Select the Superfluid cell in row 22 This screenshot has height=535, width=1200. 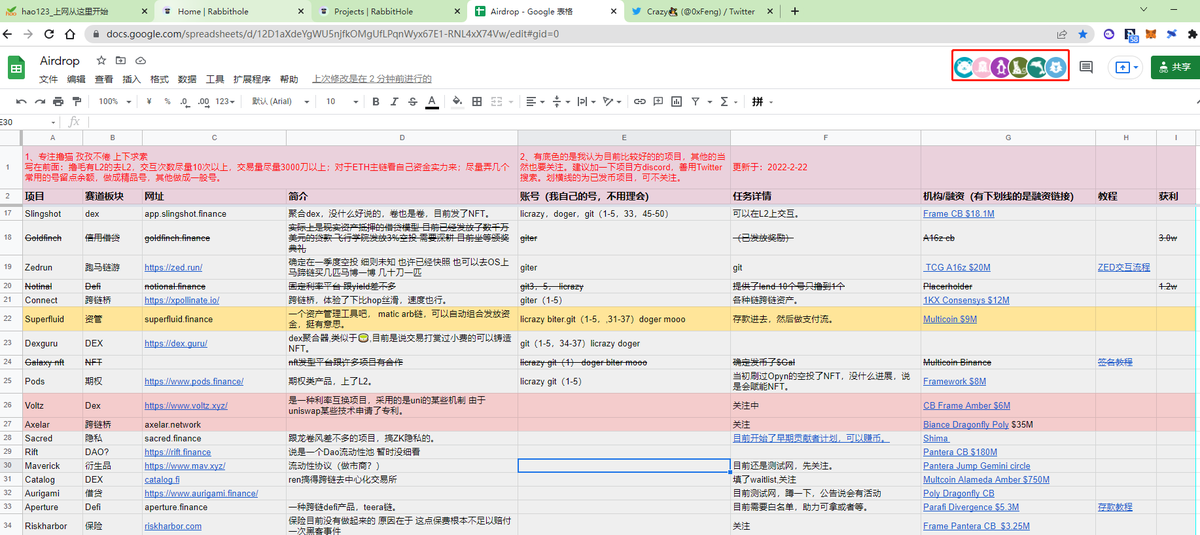(x=51, y=319)
